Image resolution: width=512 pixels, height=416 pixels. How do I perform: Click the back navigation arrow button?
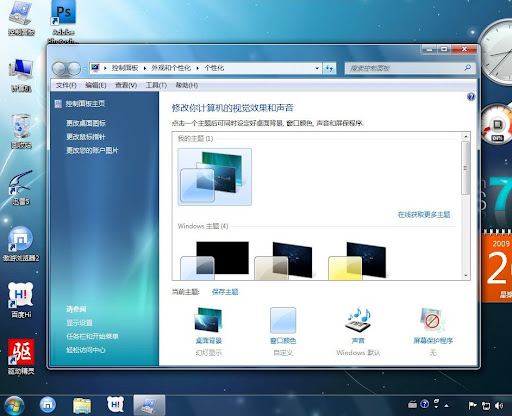[59, 69]
